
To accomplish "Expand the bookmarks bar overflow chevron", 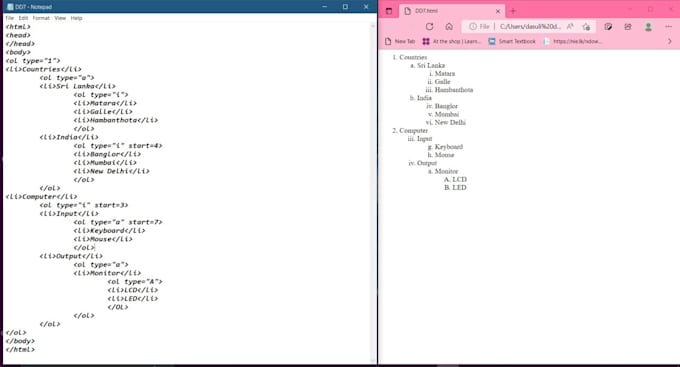I will pyautogui.click(x=670, y=41).
